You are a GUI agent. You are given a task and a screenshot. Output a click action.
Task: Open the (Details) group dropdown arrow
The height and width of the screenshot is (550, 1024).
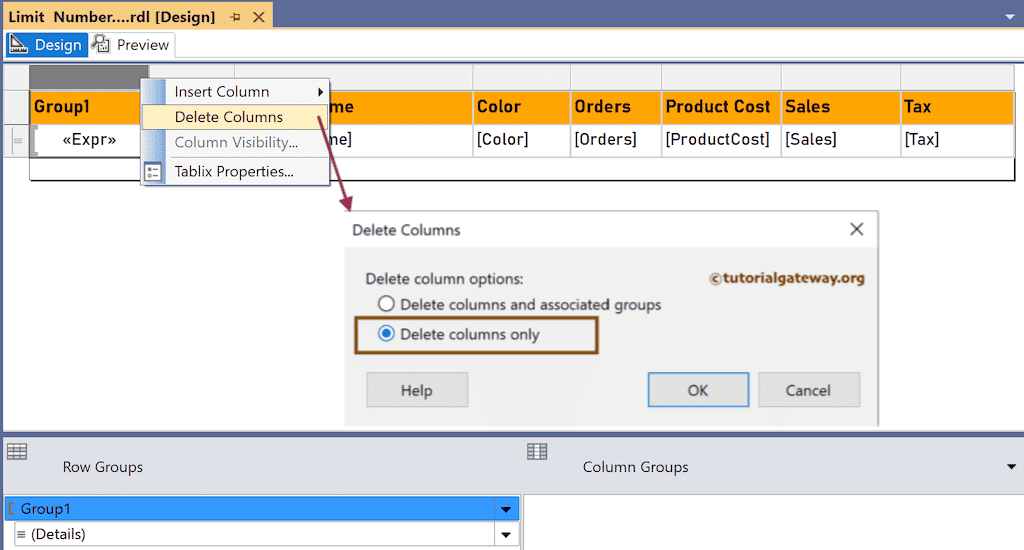(x=506, y=535)
